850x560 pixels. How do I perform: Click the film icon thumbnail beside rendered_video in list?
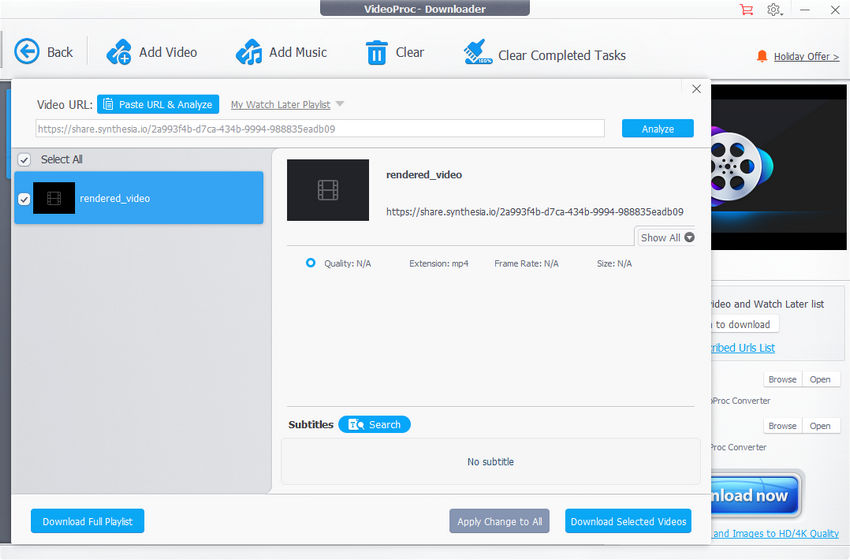[x=54, y=198]
